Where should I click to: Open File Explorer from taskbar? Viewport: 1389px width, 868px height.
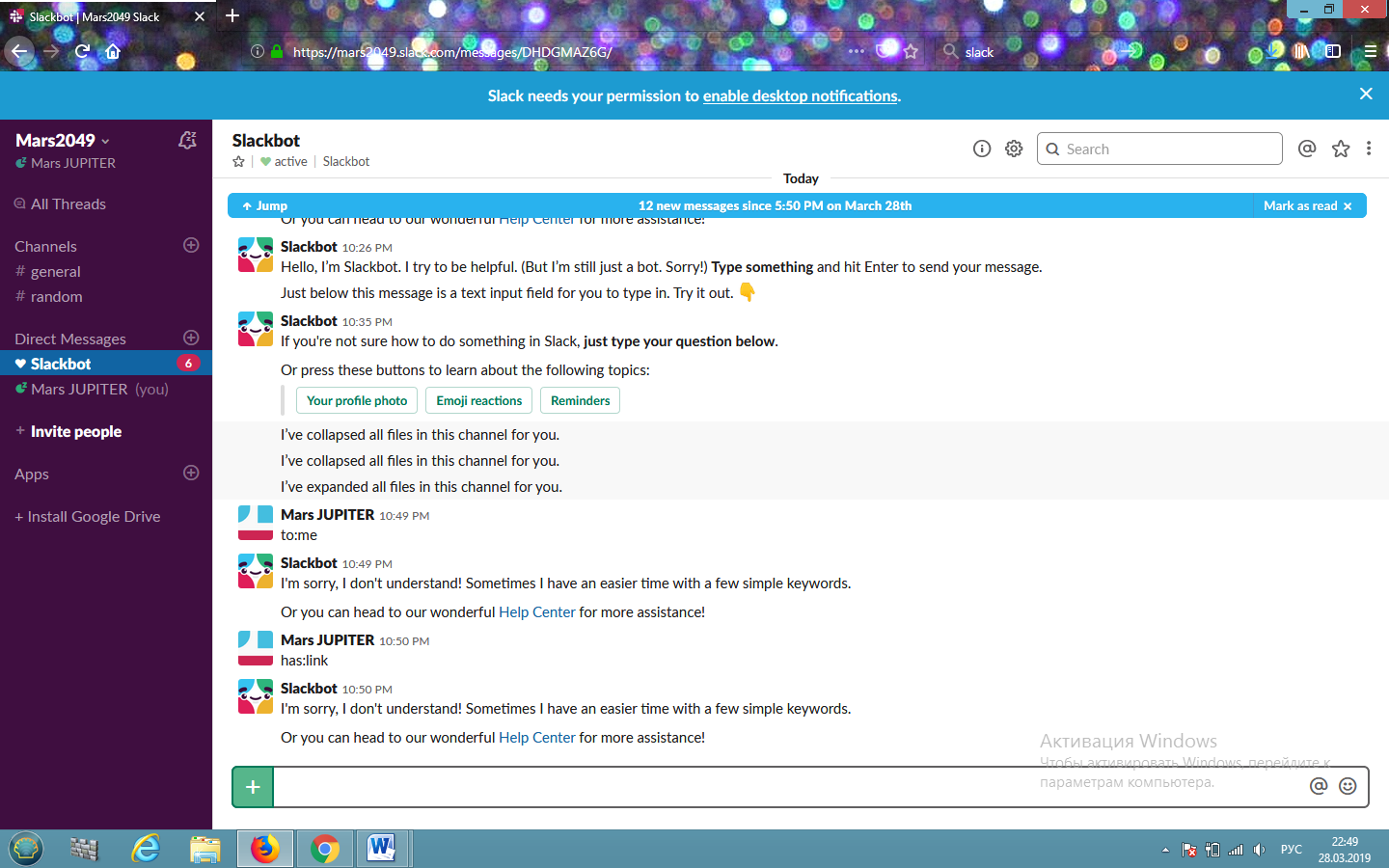click(205, 849)
